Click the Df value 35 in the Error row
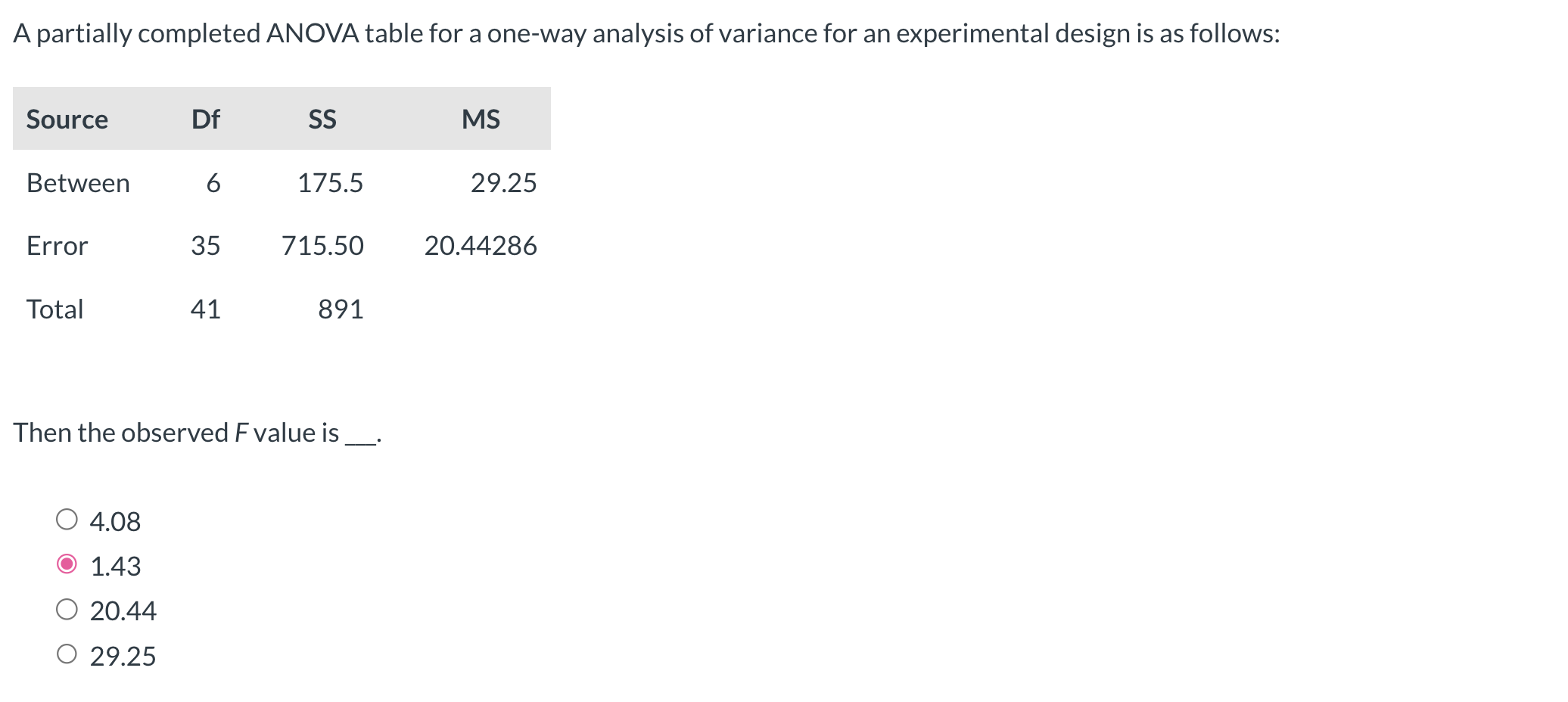 point(205,245)
